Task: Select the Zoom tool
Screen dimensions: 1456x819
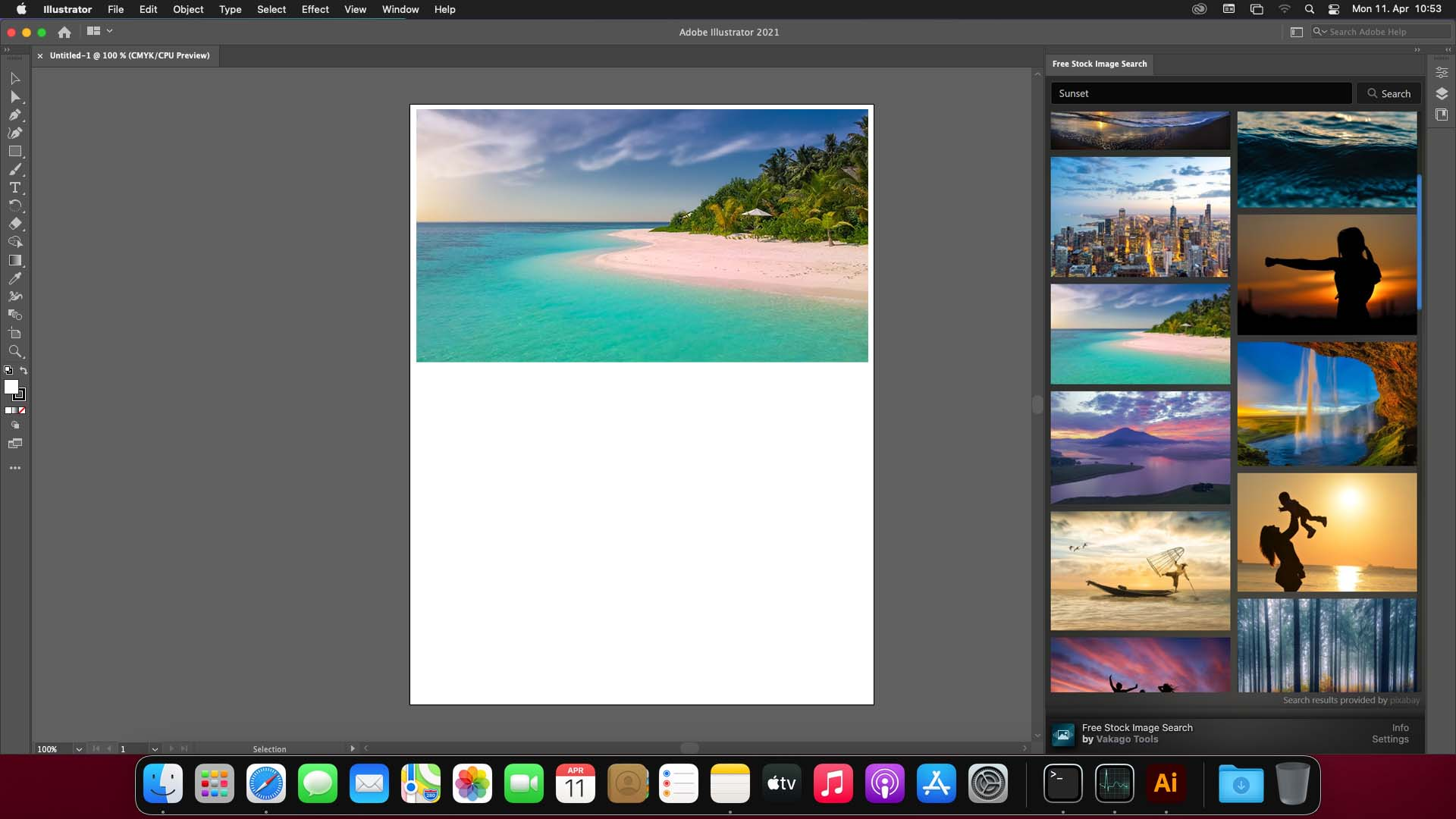Action: [x=14, y=351]
